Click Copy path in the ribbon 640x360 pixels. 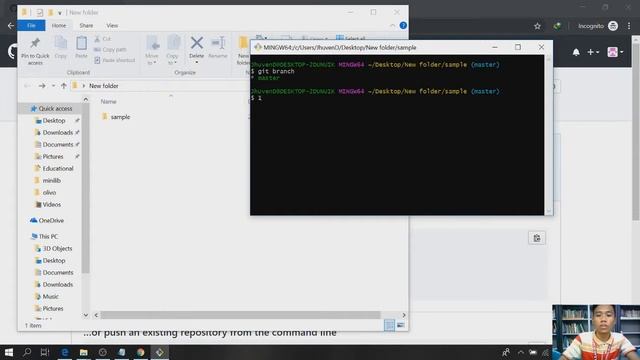[x=110, y=49]
